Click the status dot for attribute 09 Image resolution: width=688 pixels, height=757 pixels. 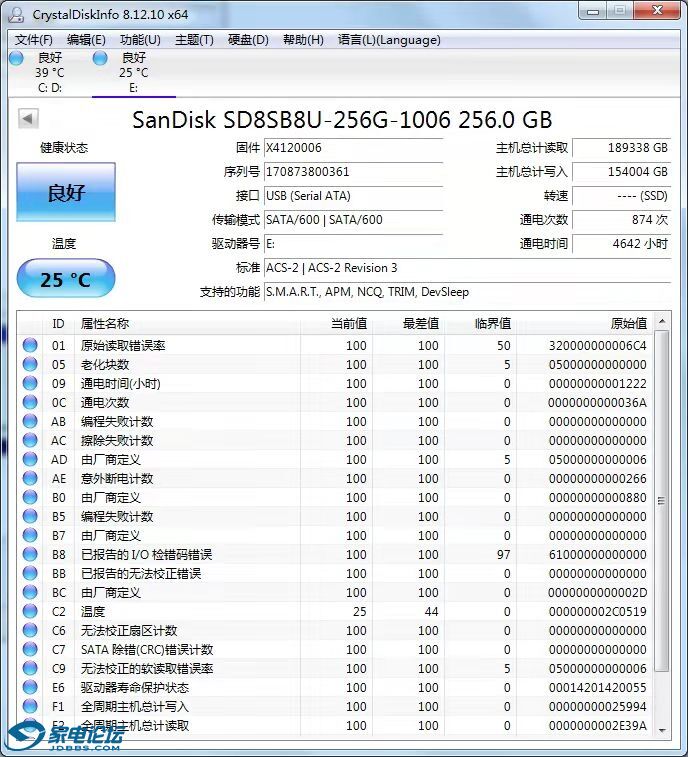(x=30, y=383)
